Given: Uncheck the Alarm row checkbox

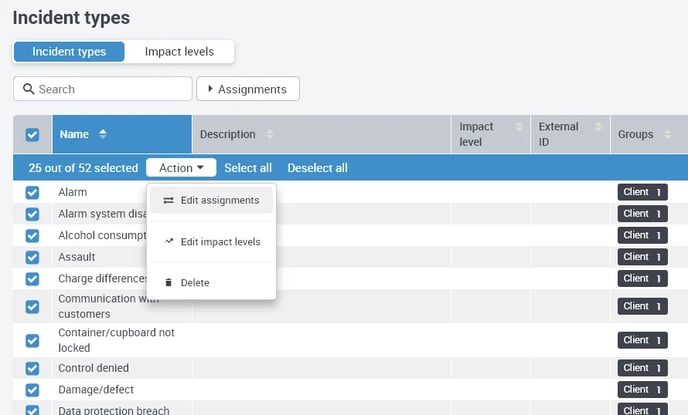Looking at the screenshot, I should [x=32, y=192].
